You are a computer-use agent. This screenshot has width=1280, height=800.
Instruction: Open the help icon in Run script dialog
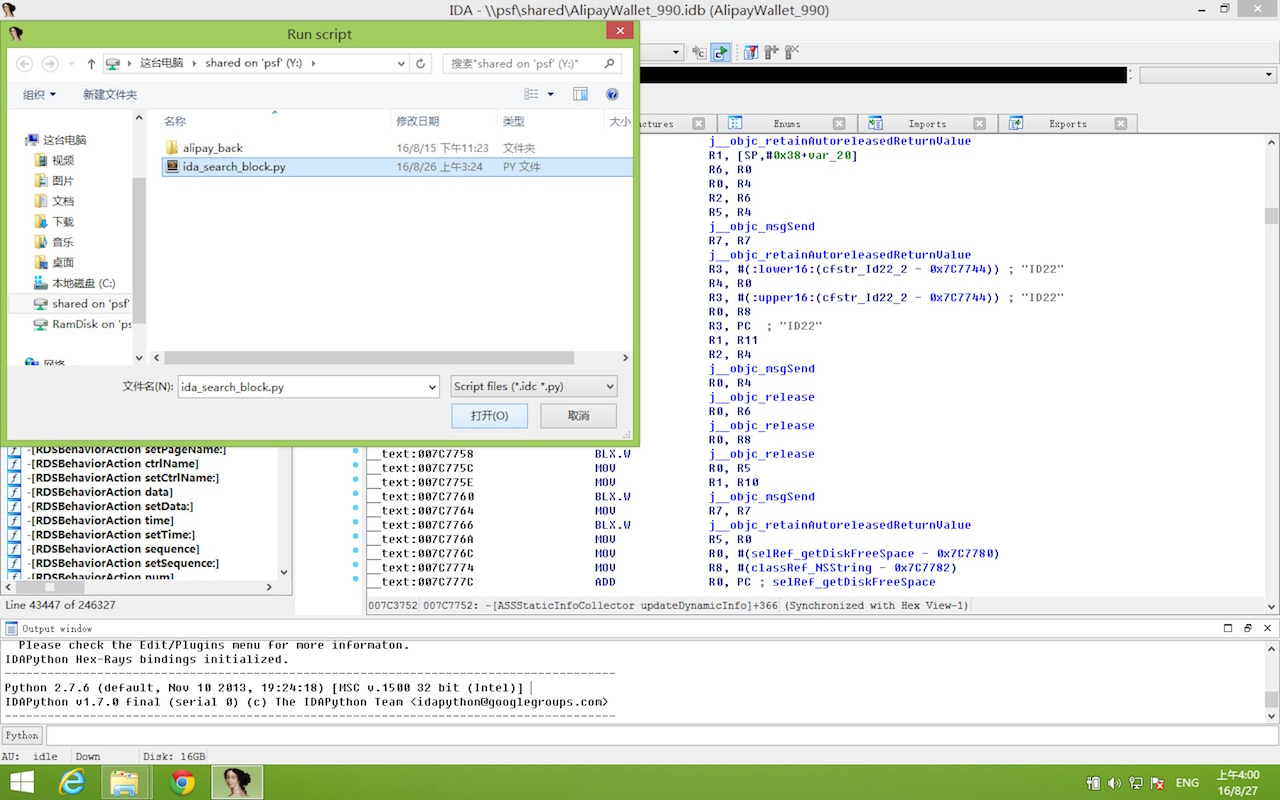pyautogui.click(x=613, y=94)
